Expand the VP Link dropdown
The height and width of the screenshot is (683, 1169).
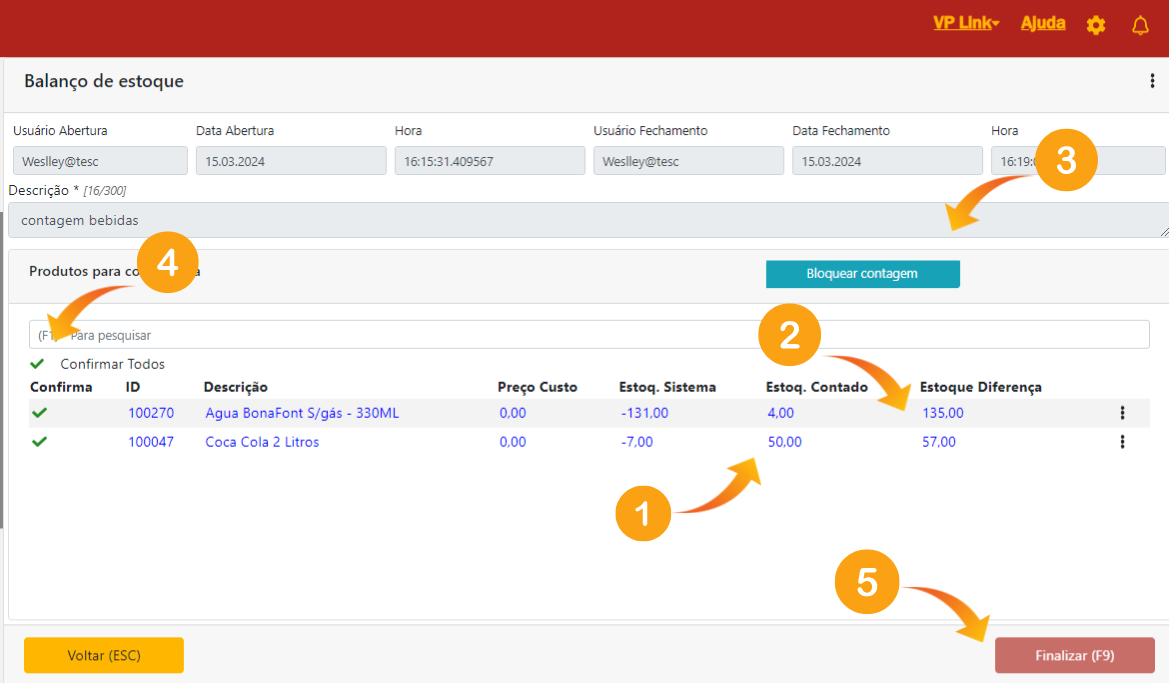click(966, 23)
